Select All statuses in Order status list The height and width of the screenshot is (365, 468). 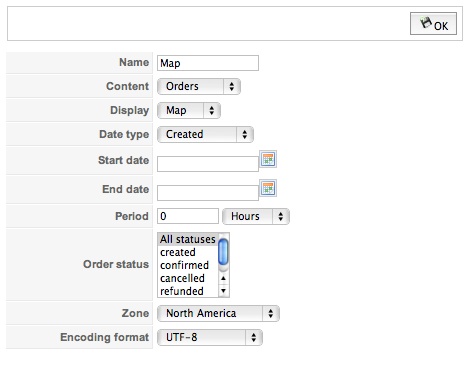(188, 239)
